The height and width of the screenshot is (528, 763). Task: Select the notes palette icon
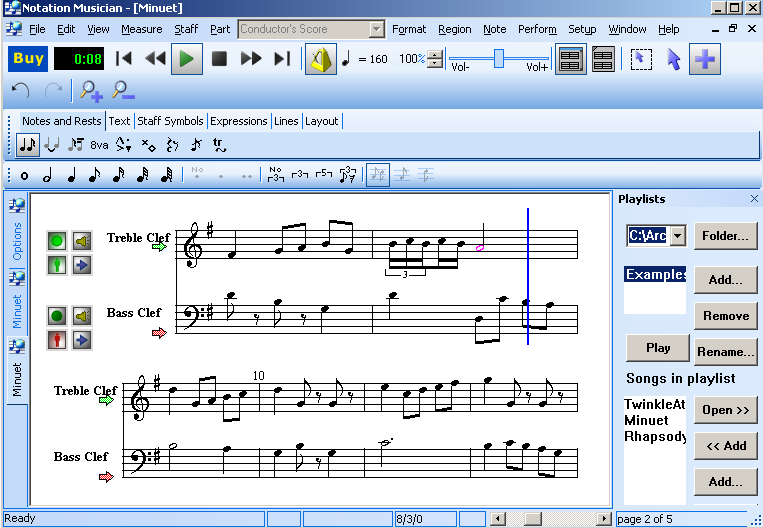[28, 145]
